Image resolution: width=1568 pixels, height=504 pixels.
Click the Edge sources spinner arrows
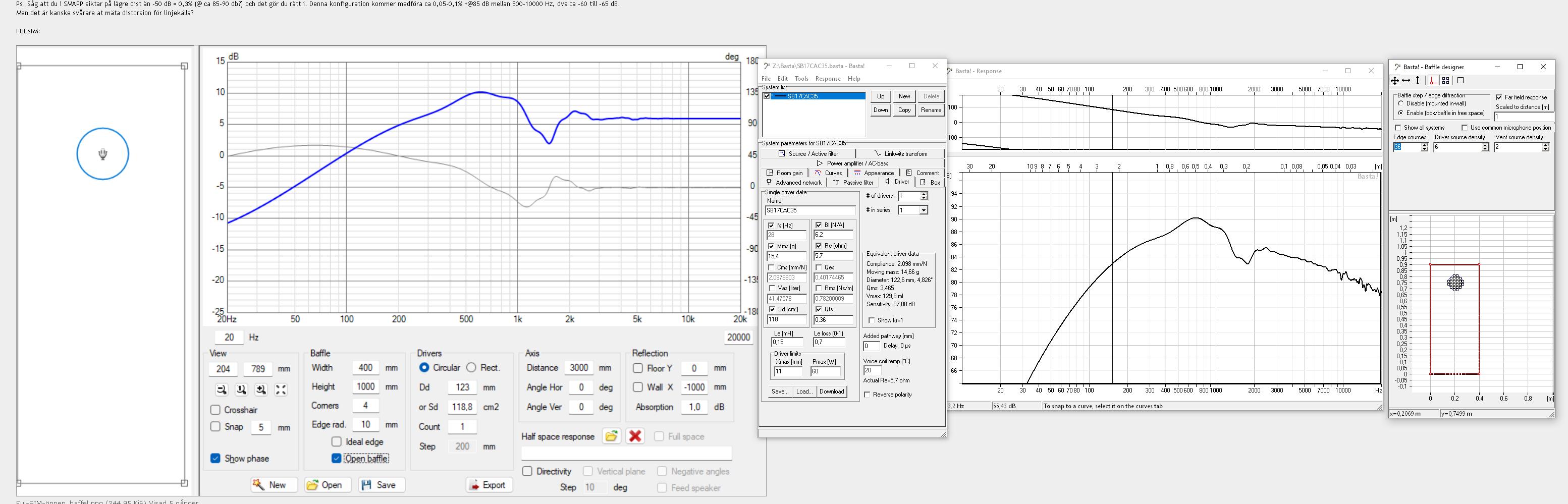pyautogui.click(x=1424, y=147)
